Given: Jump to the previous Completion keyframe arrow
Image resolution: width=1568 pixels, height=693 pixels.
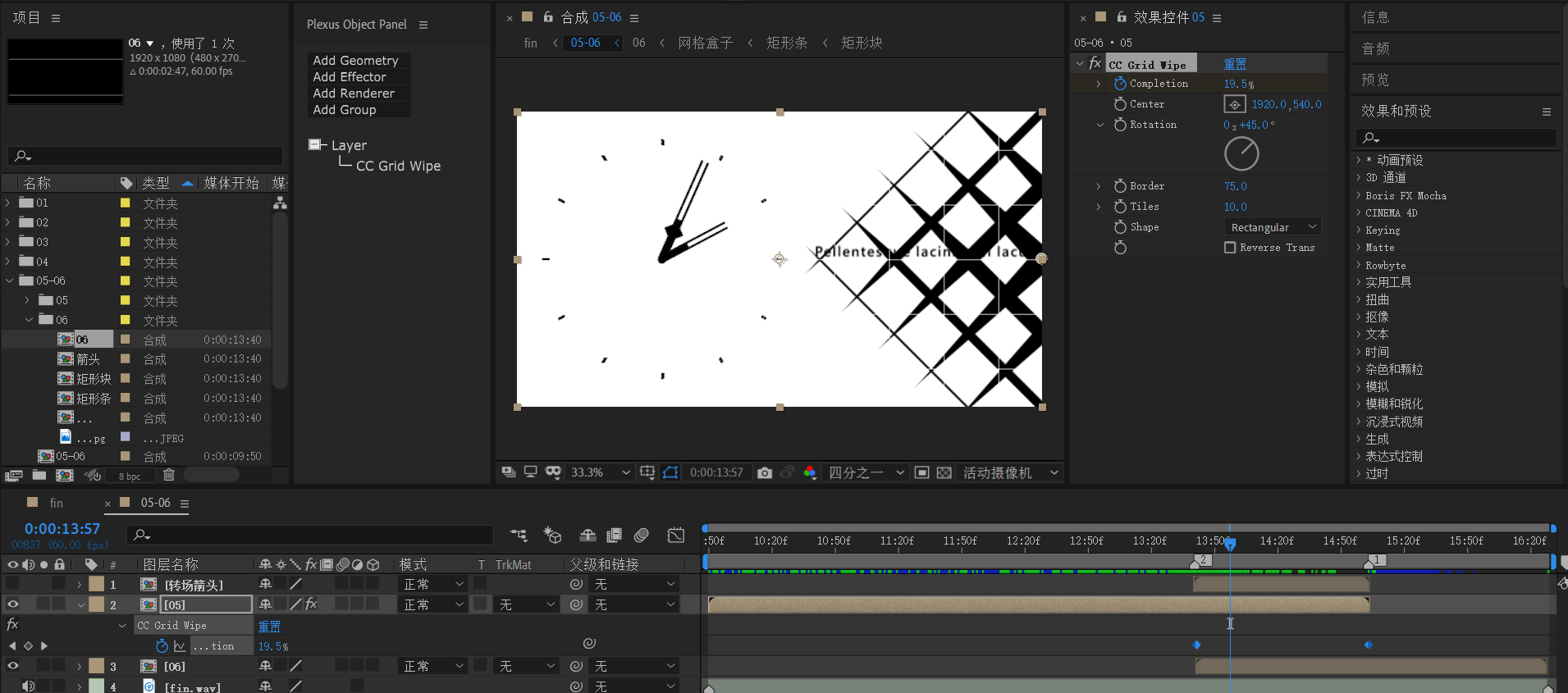Looking at the screenshot, I should coord(12,646).
